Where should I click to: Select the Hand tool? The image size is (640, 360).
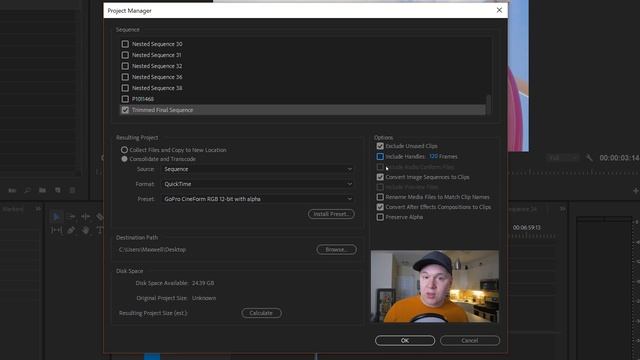coord(85,230)
